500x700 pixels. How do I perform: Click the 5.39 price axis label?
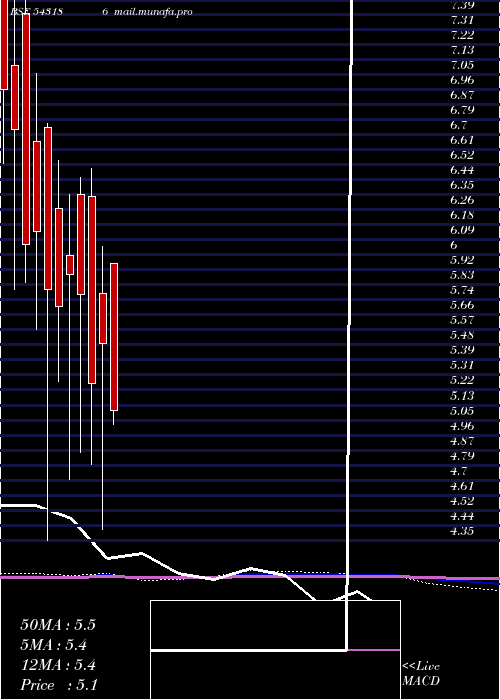[462, 350]
